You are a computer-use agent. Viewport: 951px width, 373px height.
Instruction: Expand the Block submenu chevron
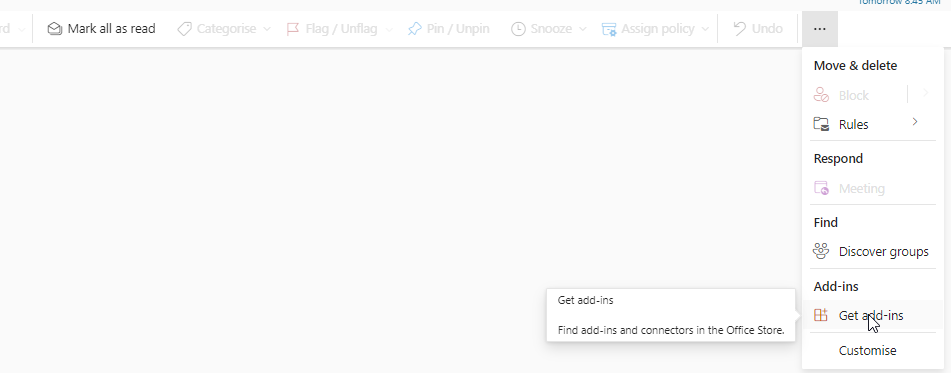(x=925, y=93)
